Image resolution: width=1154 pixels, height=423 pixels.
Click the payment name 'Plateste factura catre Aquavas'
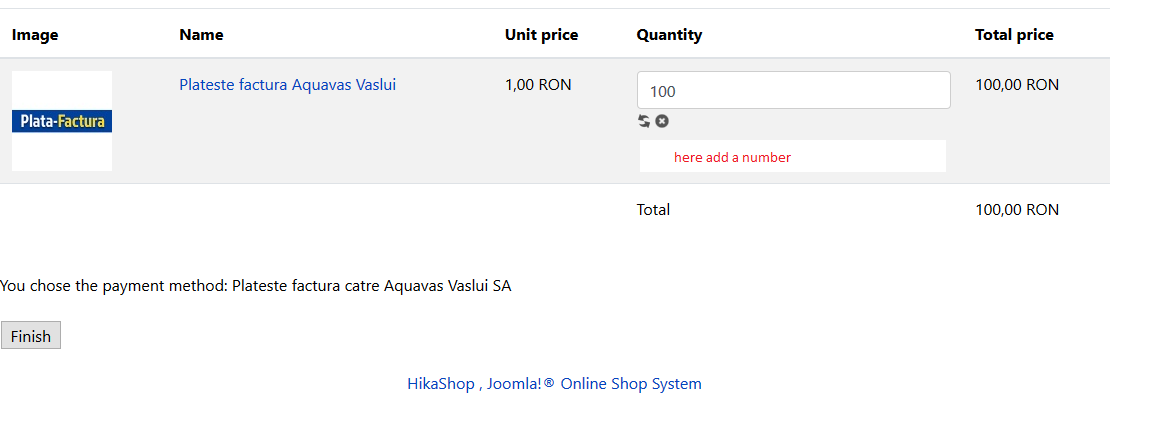coord(371,286)
